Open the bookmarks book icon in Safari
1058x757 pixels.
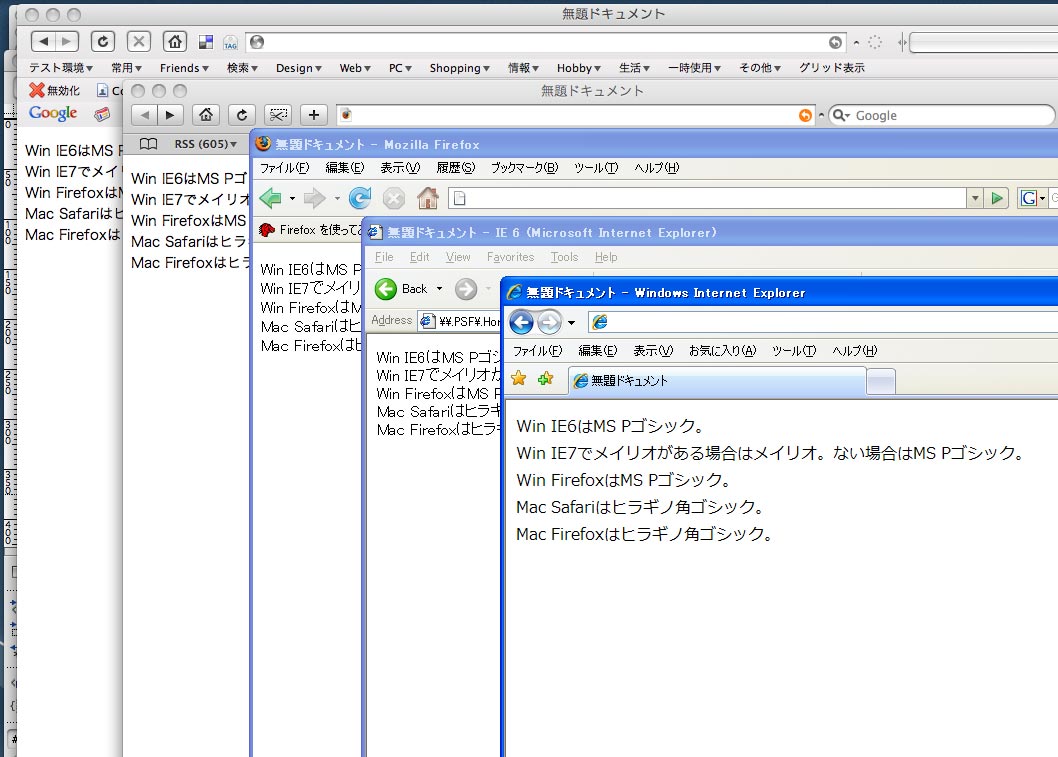pyautogui.click(x=148, y=144)
